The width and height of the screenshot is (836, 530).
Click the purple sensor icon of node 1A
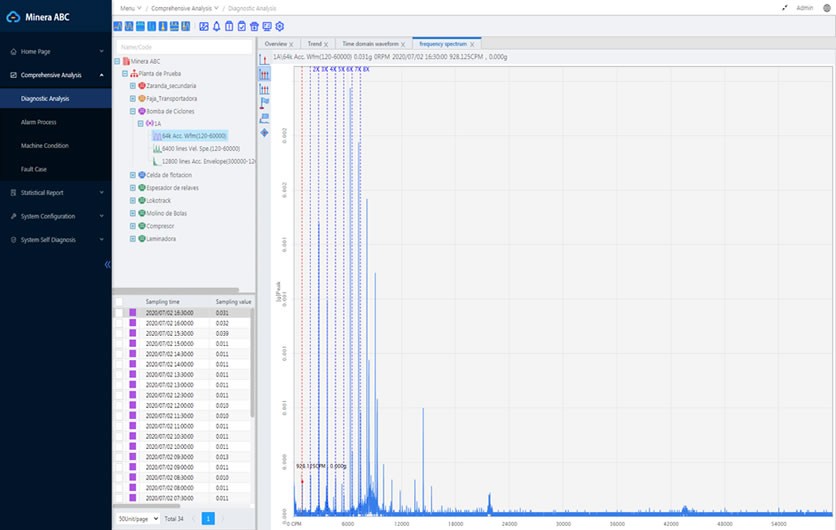pyautogui.click(x=150, y=123)
